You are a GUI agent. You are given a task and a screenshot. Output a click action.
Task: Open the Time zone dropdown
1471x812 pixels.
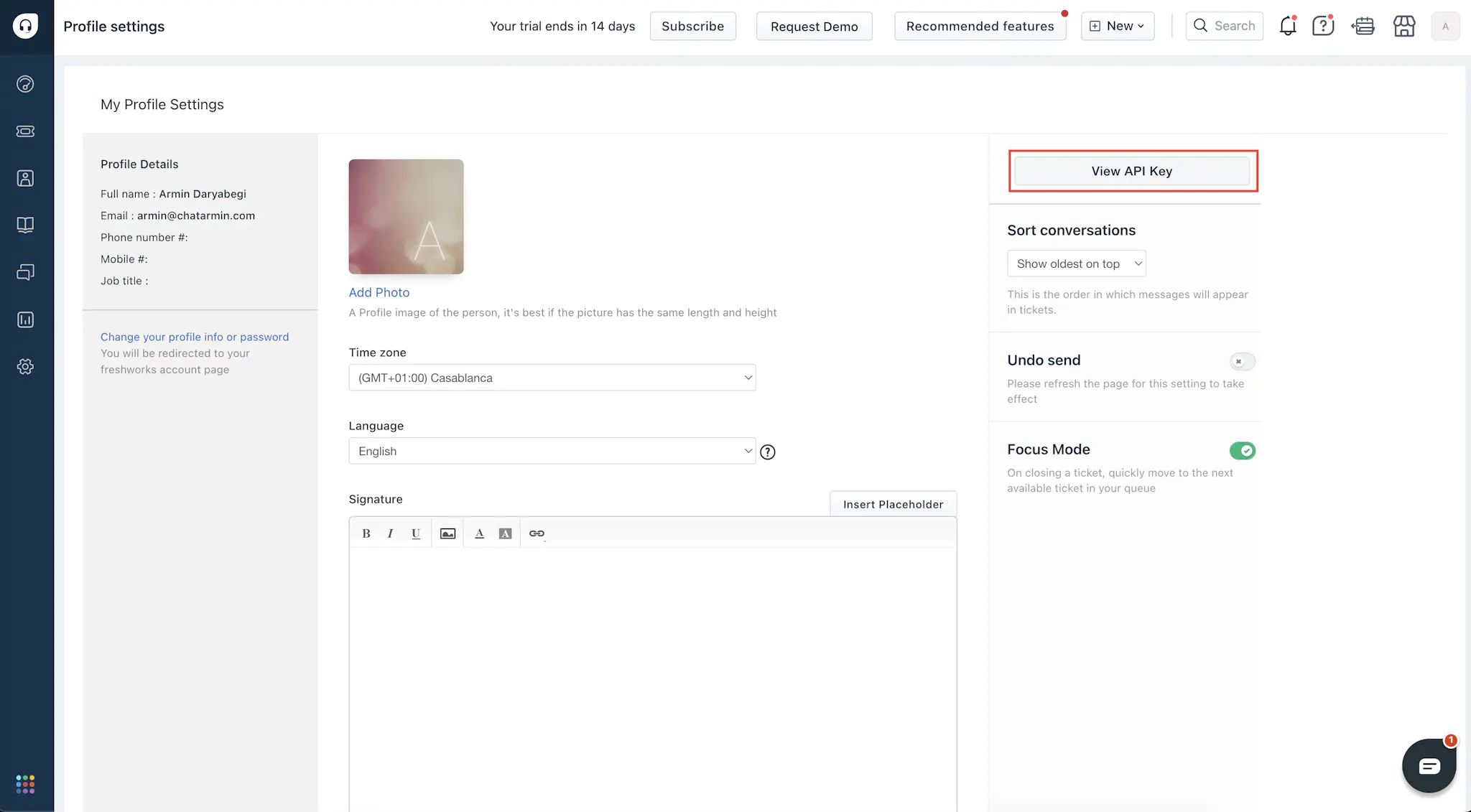pyautogui.click(x=552, y=378)
